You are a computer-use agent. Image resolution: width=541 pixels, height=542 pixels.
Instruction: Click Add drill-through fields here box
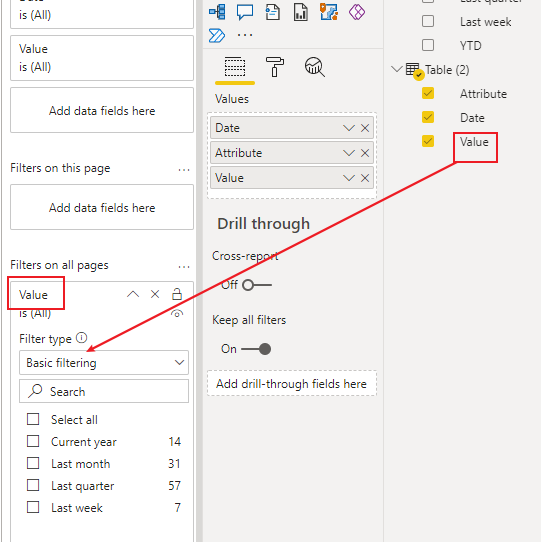(292, 383)
